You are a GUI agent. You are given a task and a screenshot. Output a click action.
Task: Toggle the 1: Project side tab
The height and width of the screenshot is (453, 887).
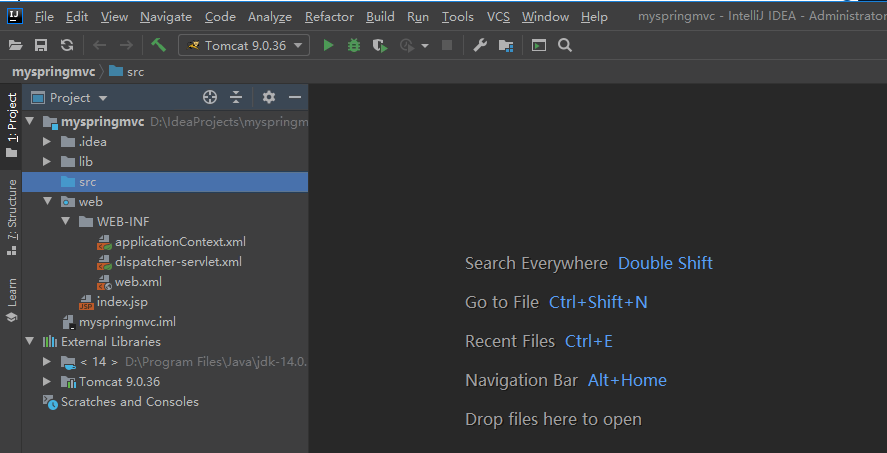click(x=11, y=126)
